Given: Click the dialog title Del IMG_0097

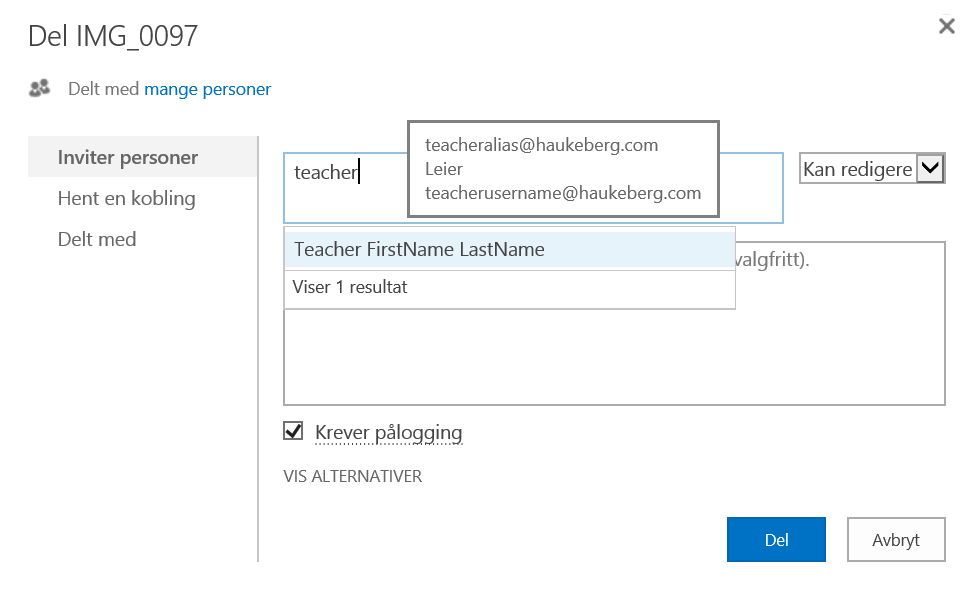Looking at the screenshot, I should tap(113, 36).
